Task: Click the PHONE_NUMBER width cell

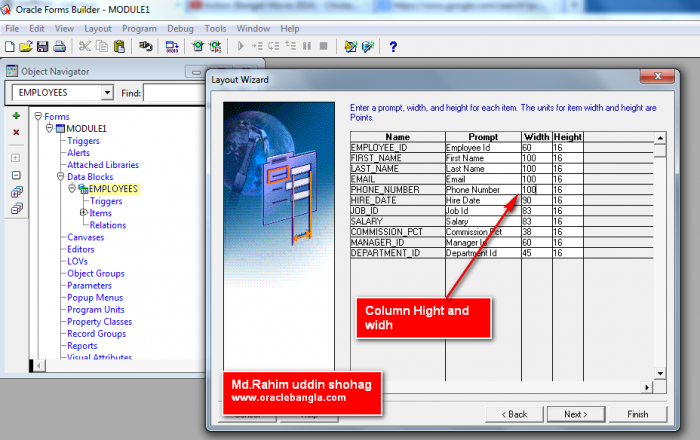Action: click(537, 190)
